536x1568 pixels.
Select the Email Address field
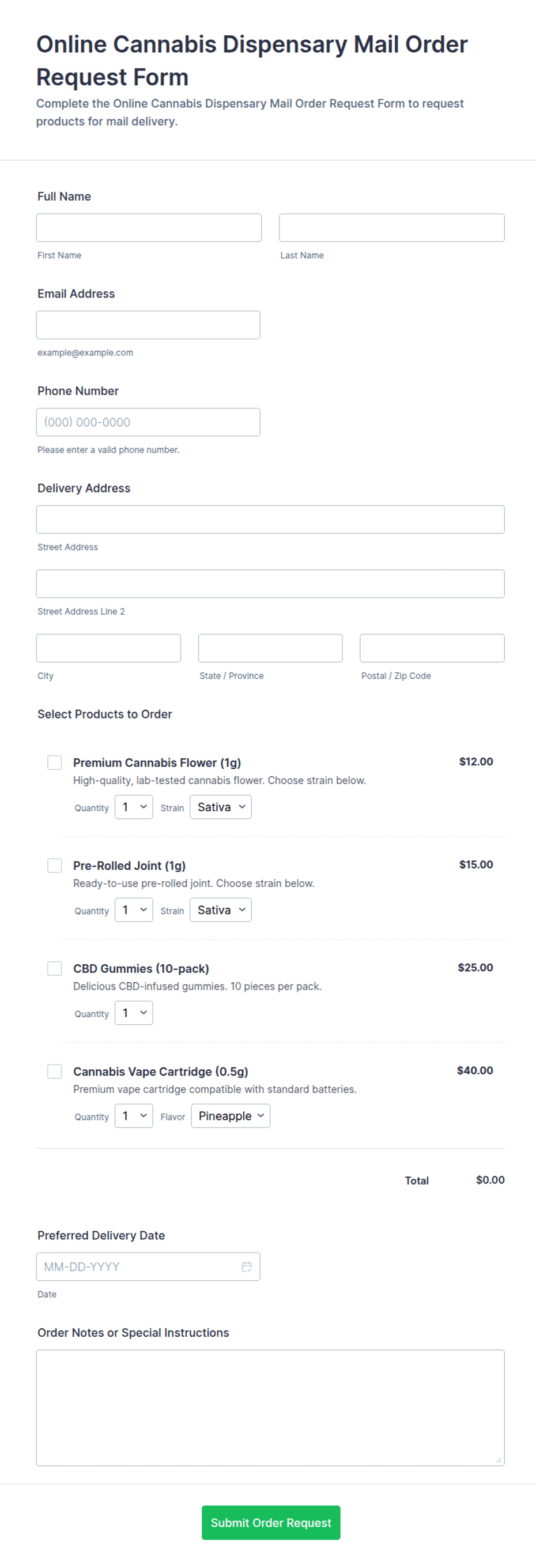tap(149, 325)
